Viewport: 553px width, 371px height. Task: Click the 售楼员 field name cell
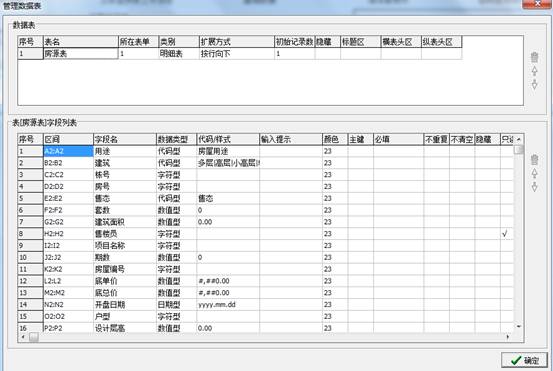[x=124, y=233]
